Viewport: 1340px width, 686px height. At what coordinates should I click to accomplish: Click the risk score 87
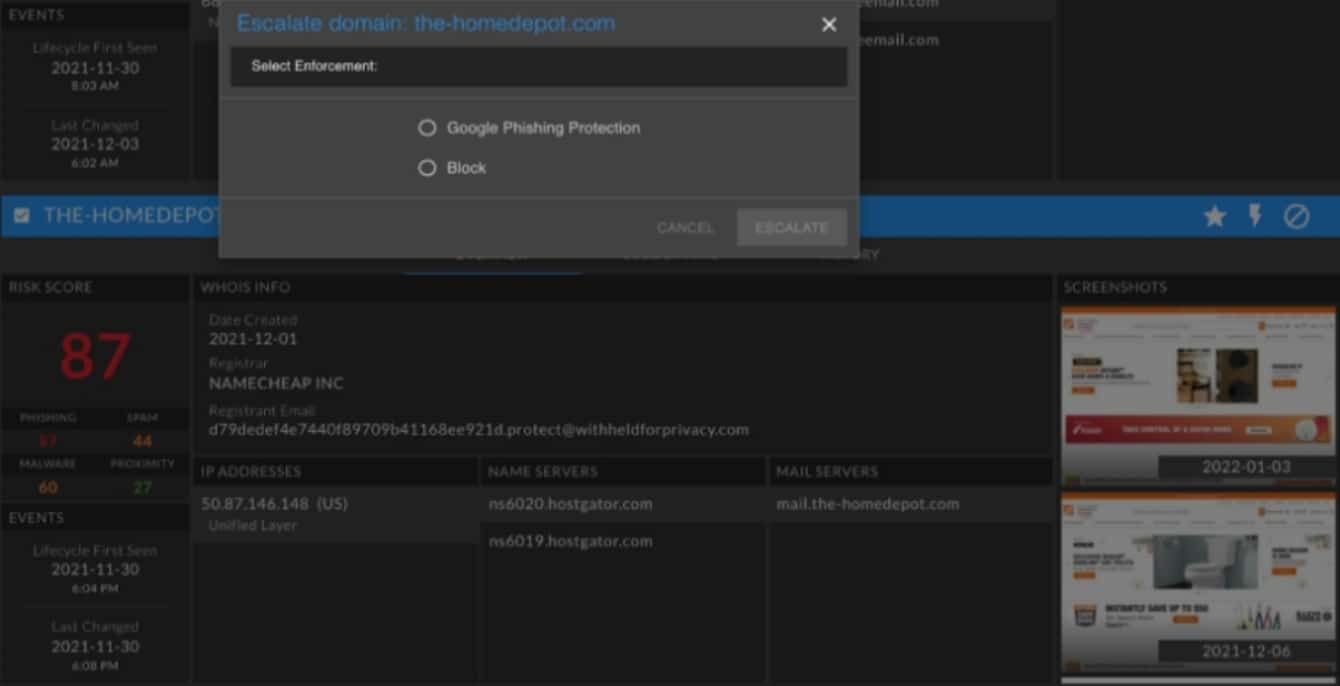click(x=95, y=357)
